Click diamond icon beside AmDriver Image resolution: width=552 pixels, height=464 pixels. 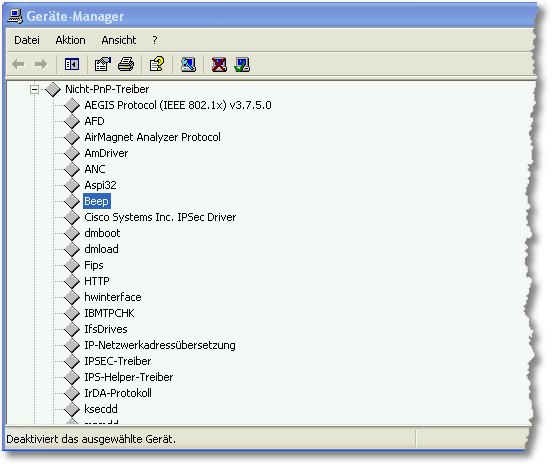coord(72,153)
